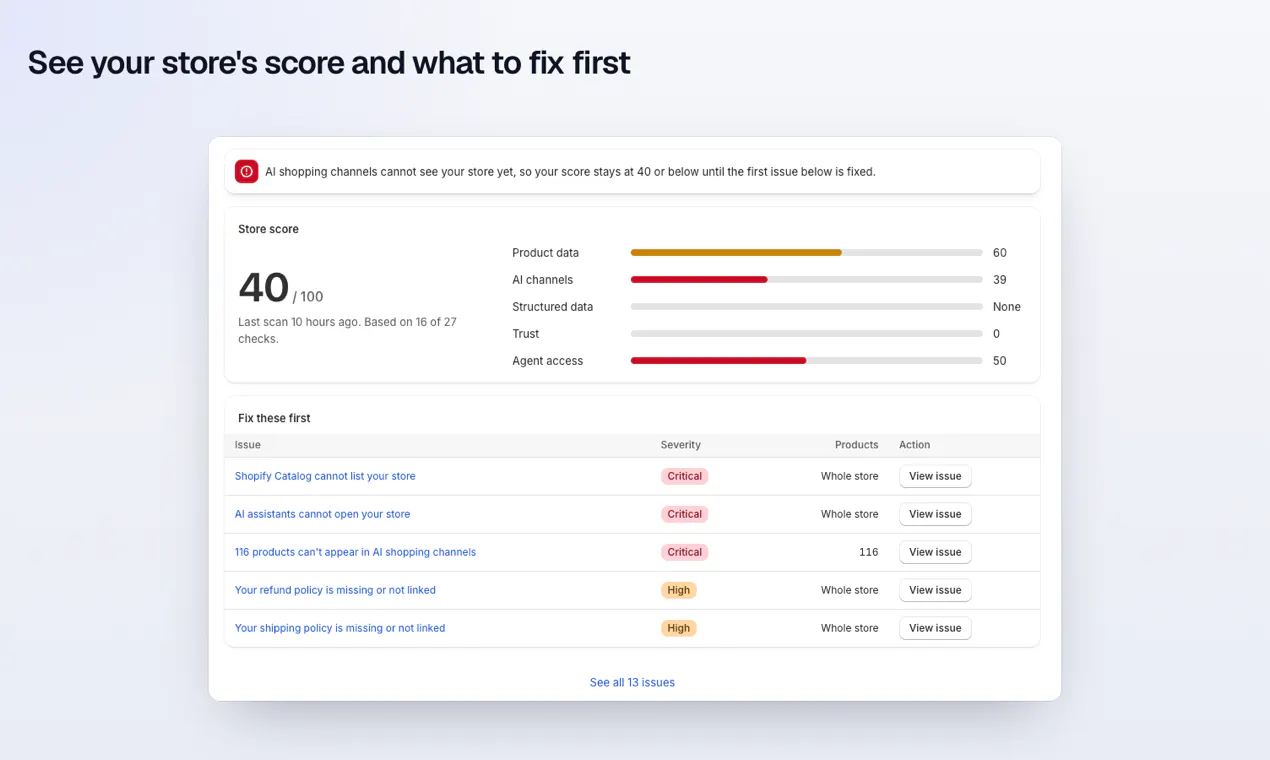Click the 'Fix these first' heading

coord(274,418)
